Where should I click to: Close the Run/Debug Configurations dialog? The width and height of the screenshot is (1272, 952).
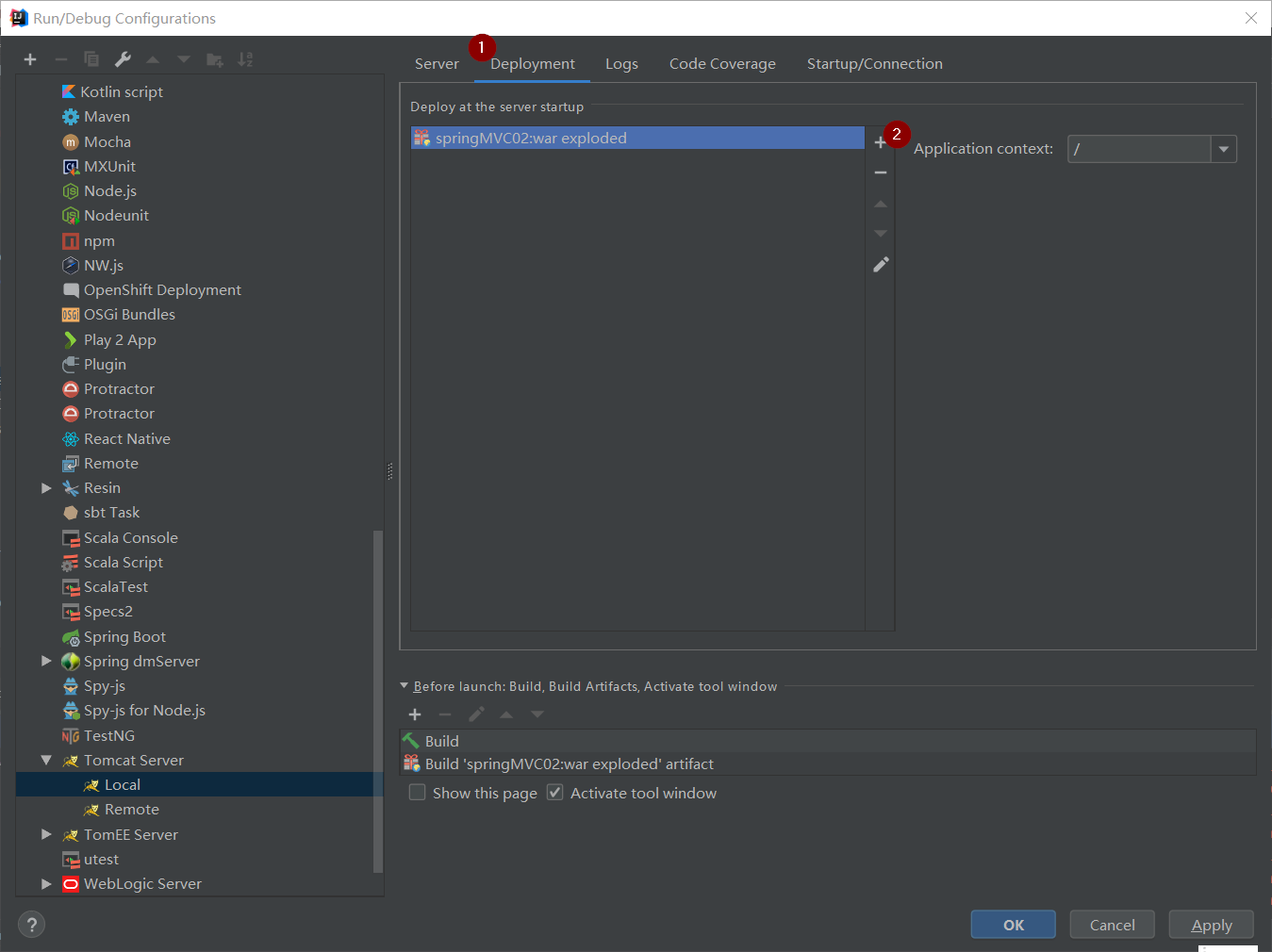[1251, 18]
